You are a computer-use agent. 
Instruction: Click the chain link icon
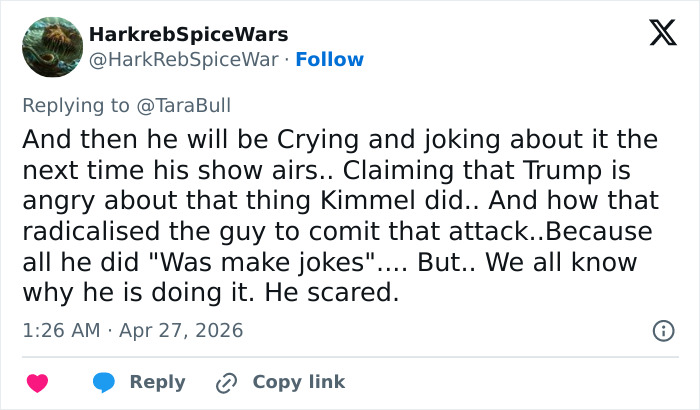coord(227,383)
